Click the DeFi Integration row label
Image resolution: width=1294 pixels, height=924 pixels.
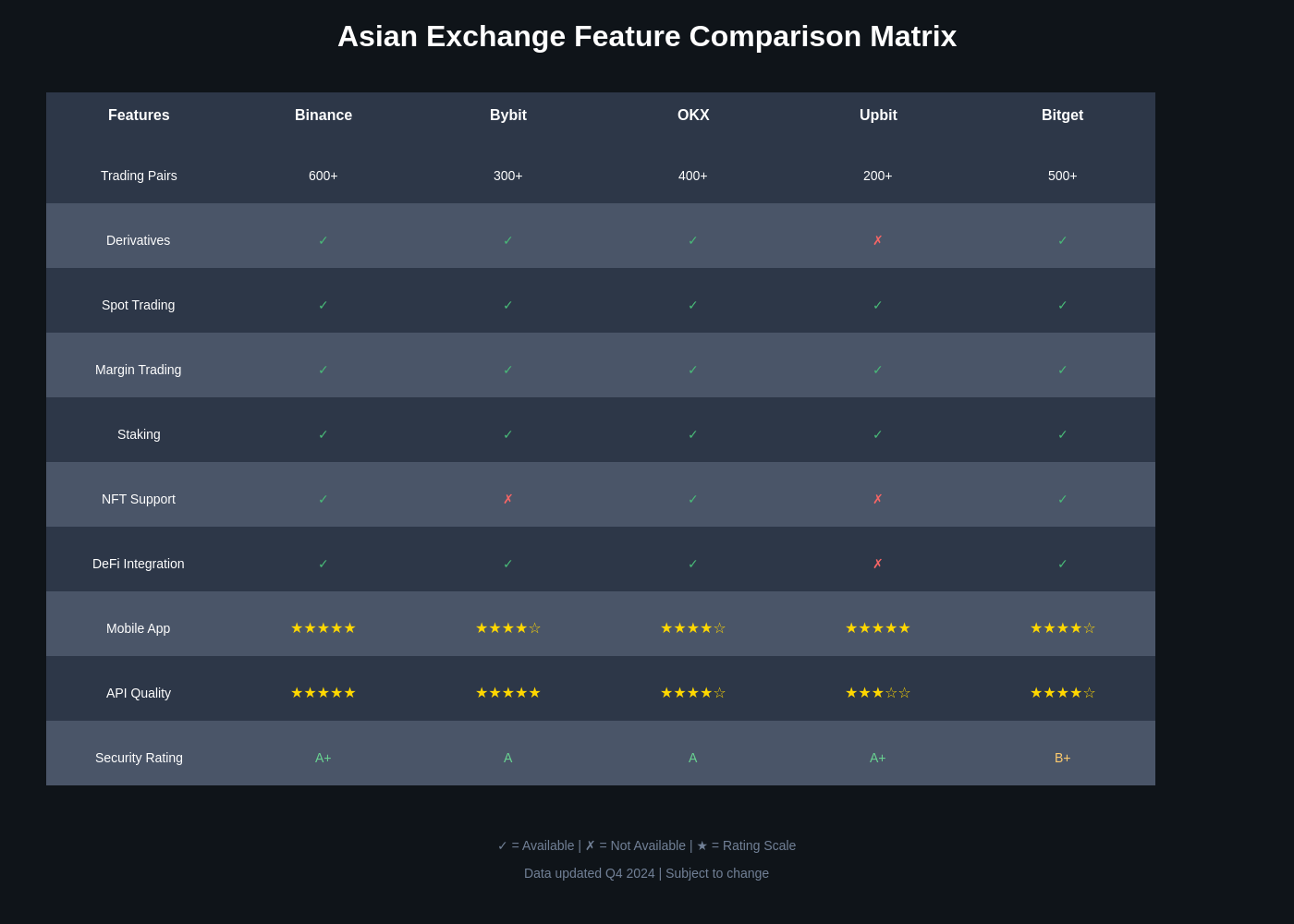coord(139,564)
